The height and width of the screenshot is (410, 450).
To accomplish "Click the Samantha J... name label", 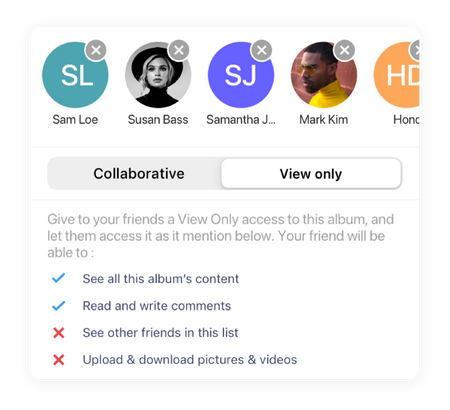I will 241,120.
